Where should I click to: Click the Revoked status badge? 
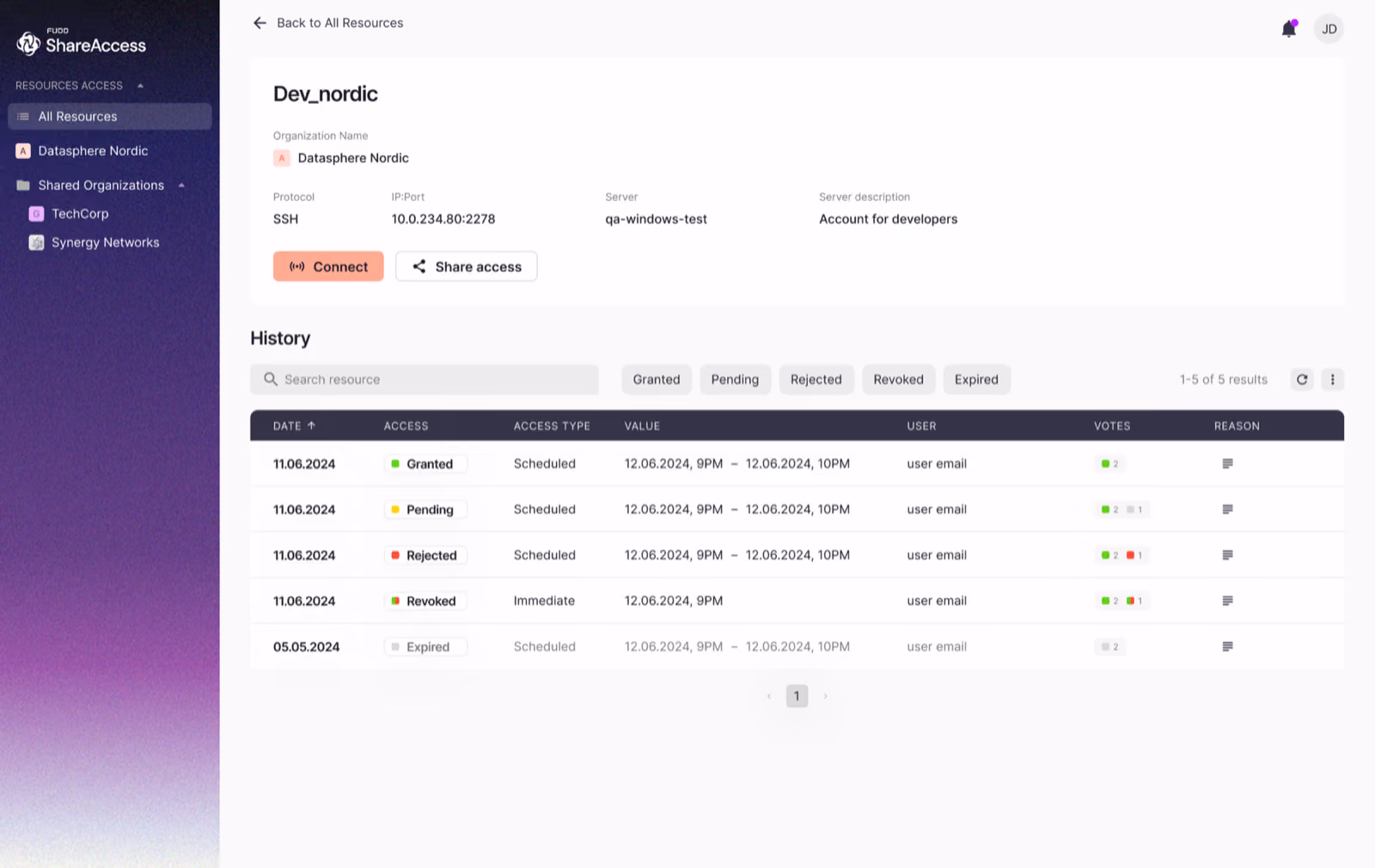425,601
